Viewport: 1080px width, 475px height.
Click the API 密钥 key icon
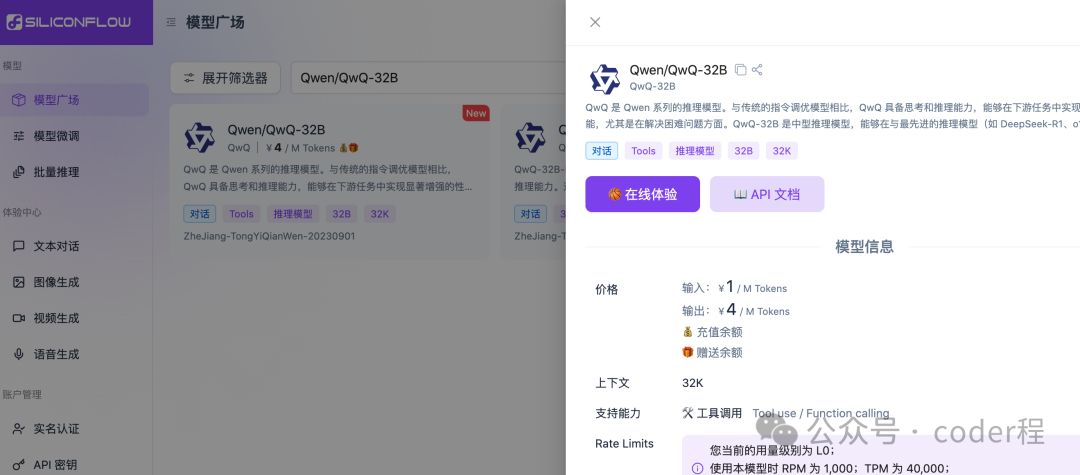tap(19, 465)
